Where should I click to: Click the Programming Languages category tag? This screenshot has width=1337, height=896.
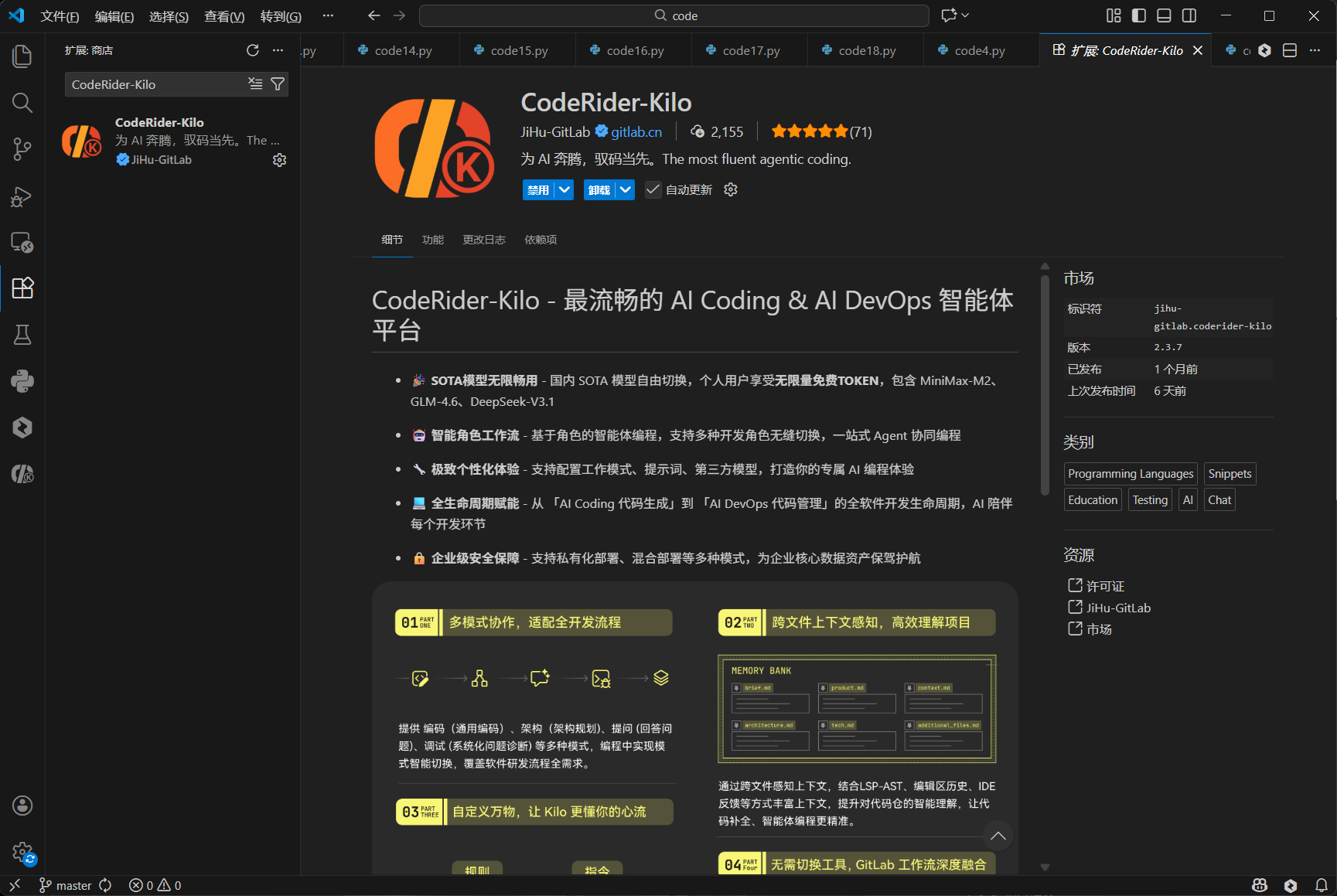click(1131, 474)
